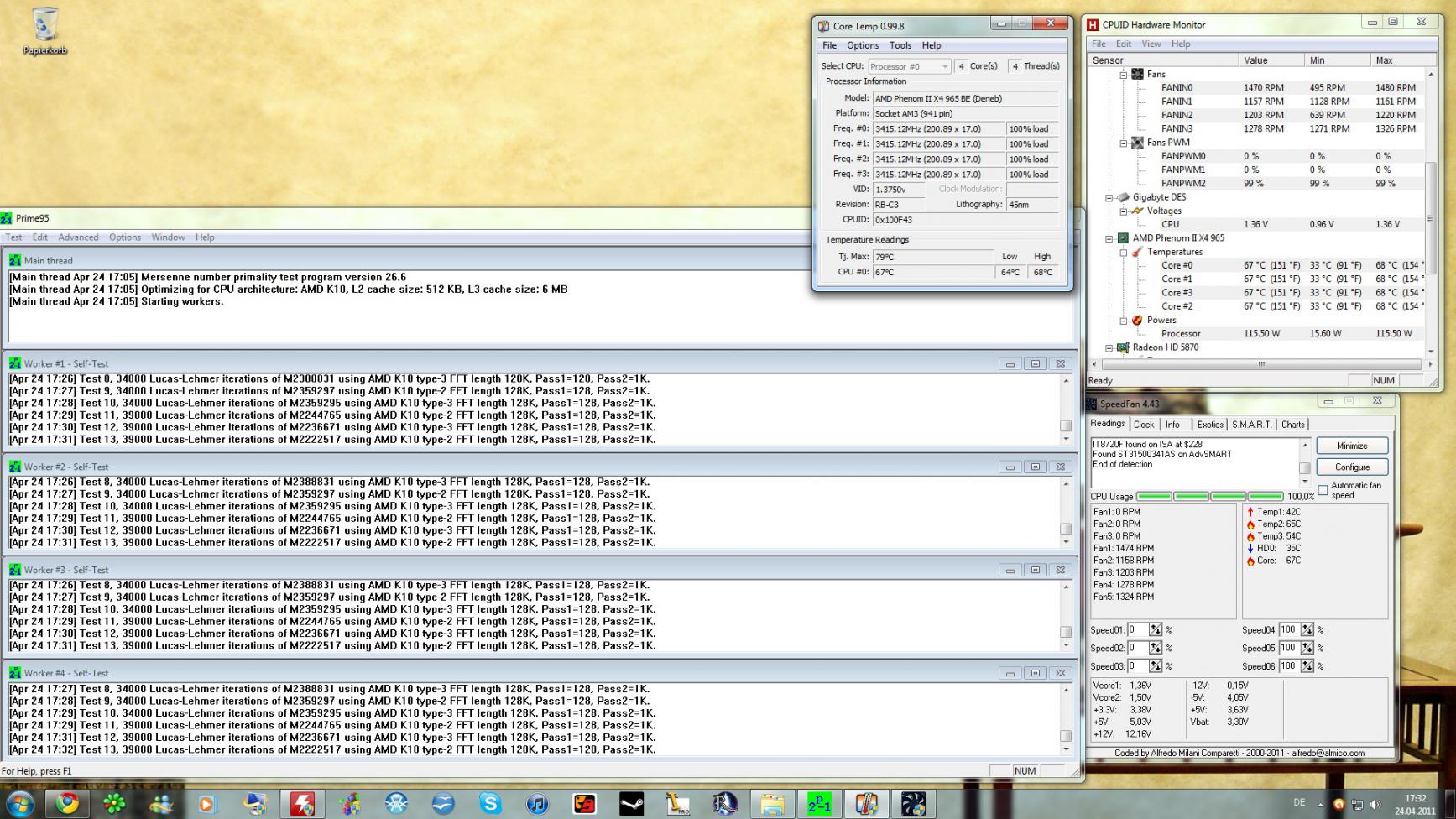Collapse the Radeon HD 5870 node
Screen dimensions: 1456x819
point(1109,348)
